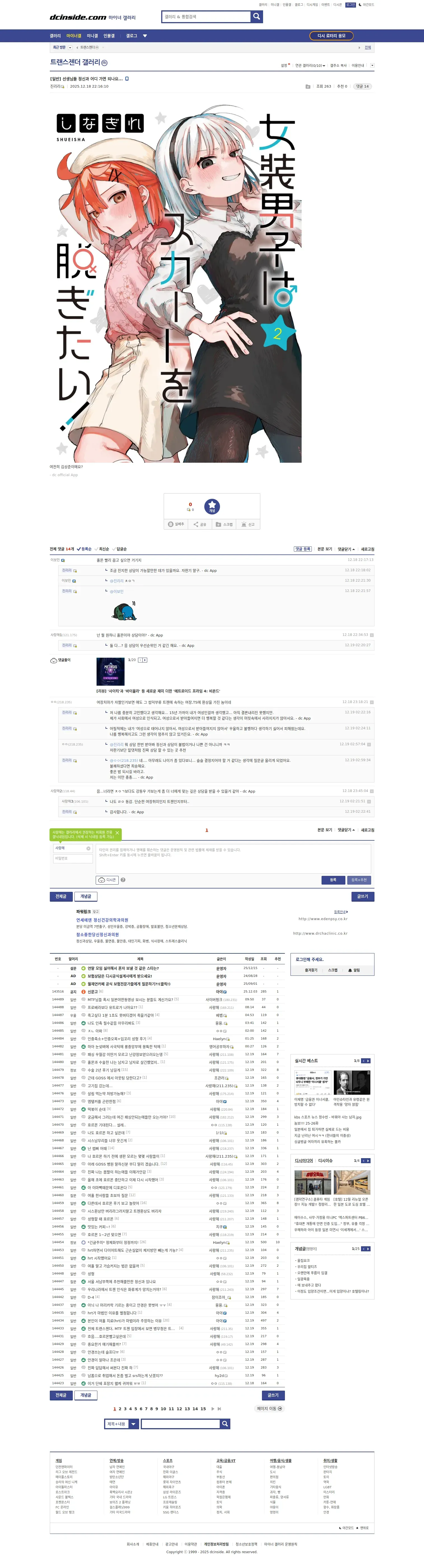This screenshot has height=1568, width=424.
Task: Expand the 이용안내 dropdown arrow
Action: (372, 66)
